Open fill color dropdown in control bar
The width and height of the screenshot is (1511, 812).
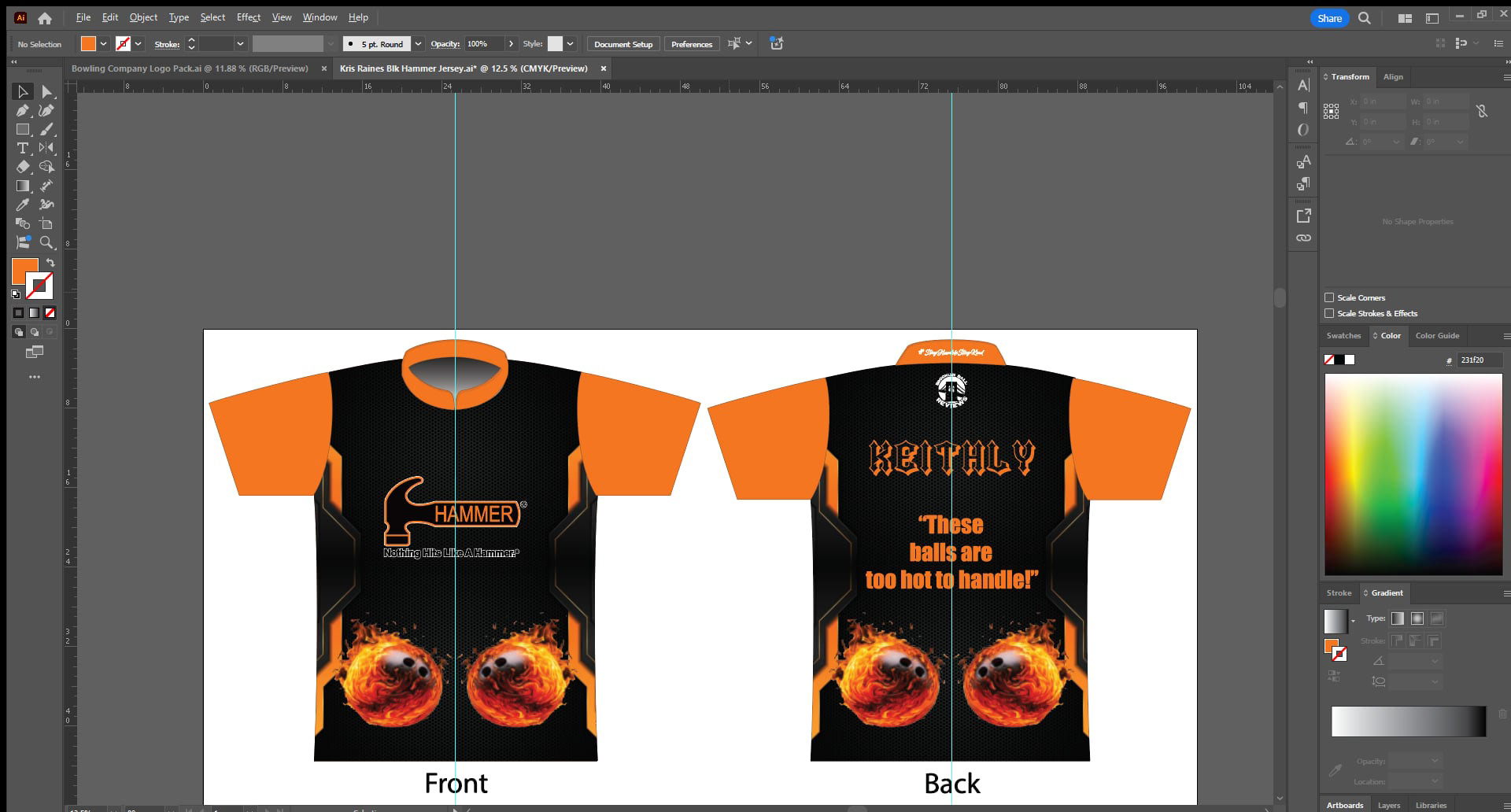coord(103,44)
